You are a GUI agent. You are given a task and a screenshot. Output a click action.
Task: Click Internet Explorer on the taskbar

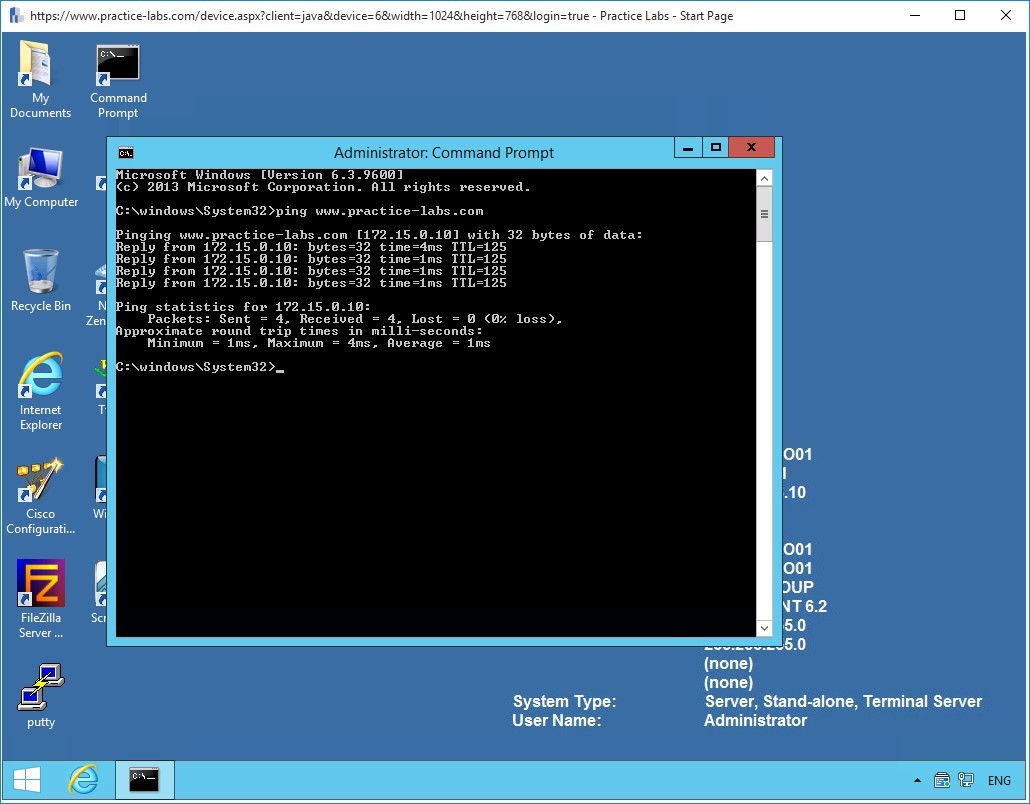point(84,780)
